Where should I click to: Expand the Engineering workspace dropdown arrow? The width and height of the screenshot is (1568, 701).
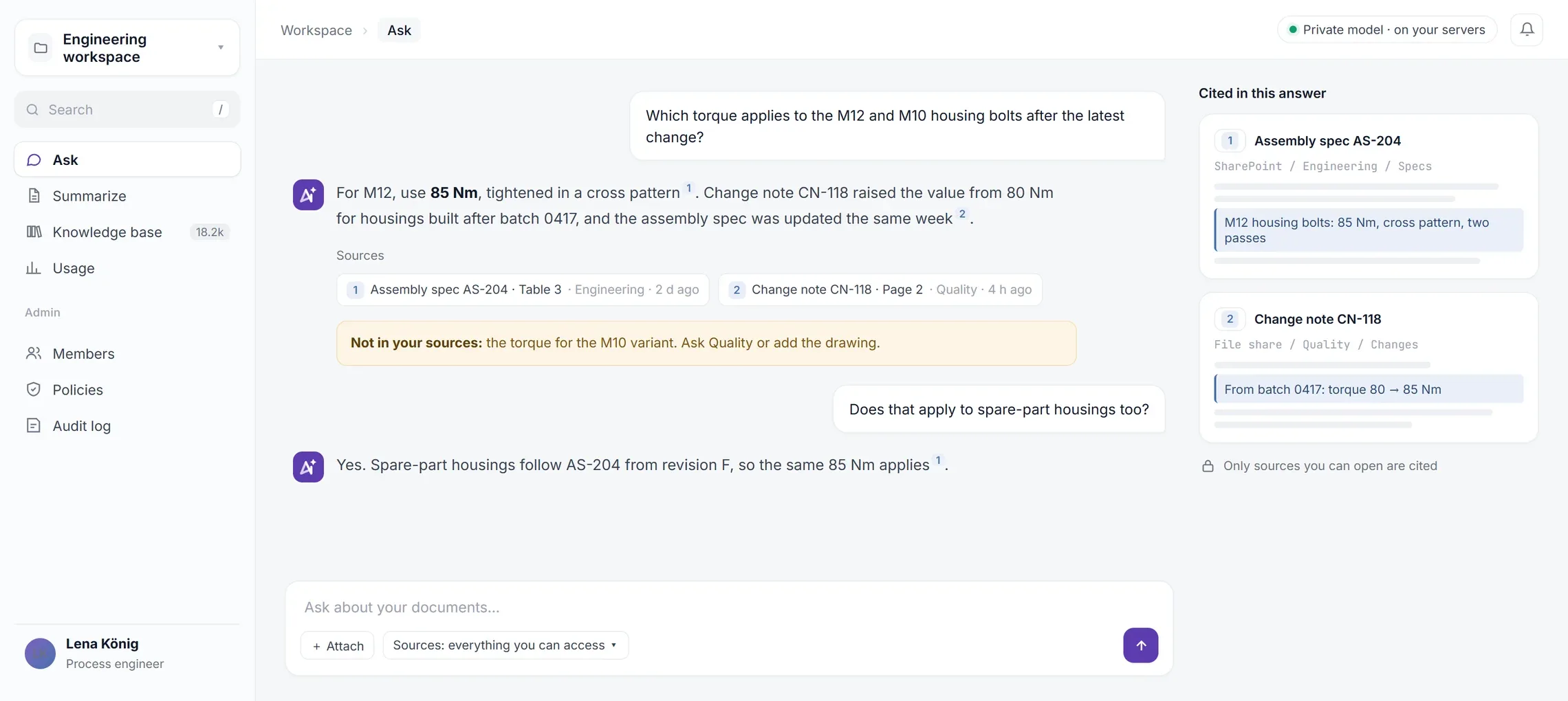pos(221,47)
